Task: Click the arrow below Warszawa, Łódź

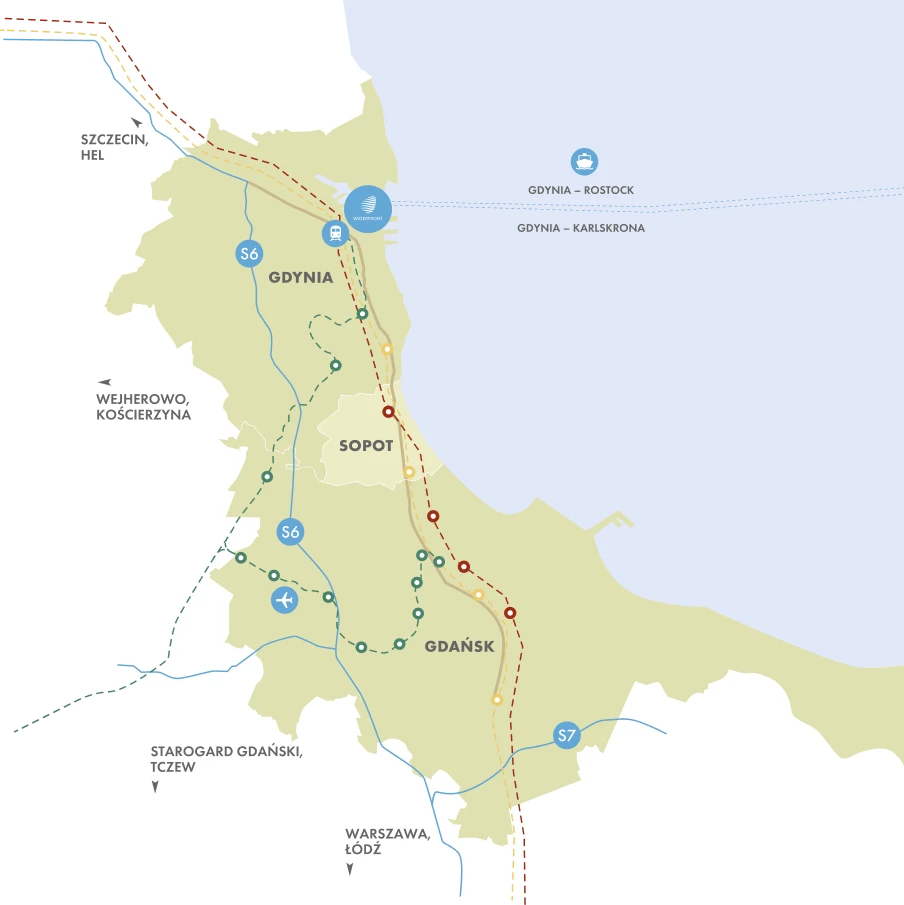Action: pos(350,870)
